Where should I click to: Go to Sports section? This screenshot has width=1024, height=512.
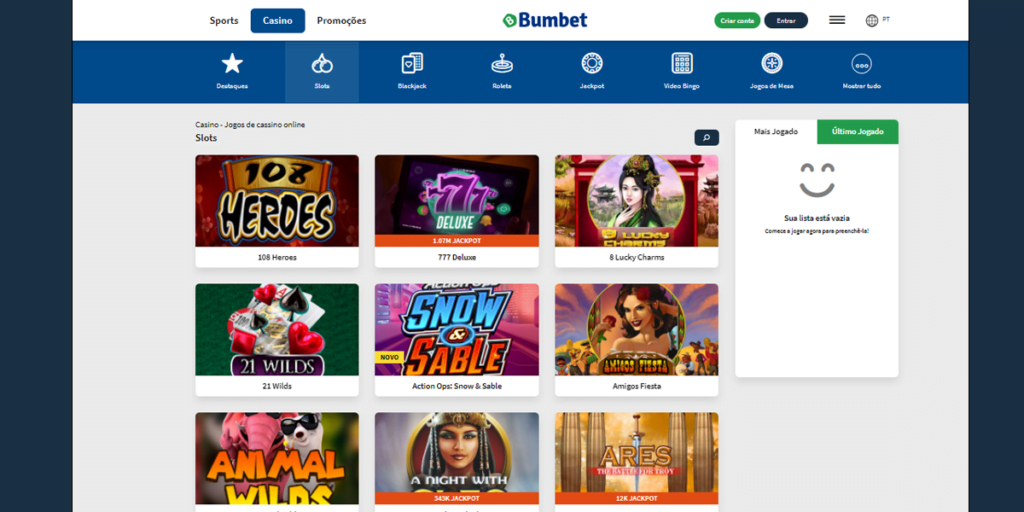coord(224,21)
